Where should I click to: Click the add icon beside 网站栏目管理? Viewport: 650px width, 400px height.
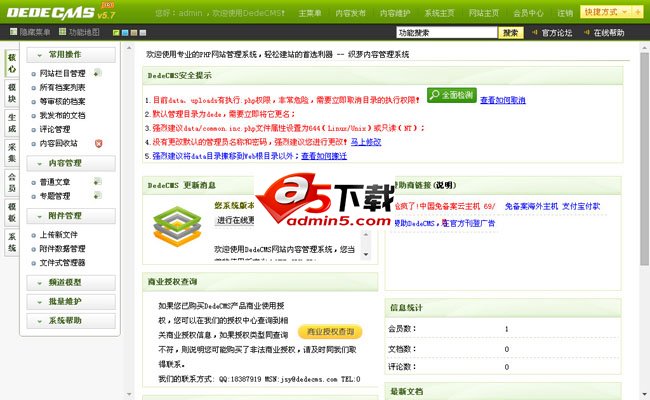click(x=97, y=73)
